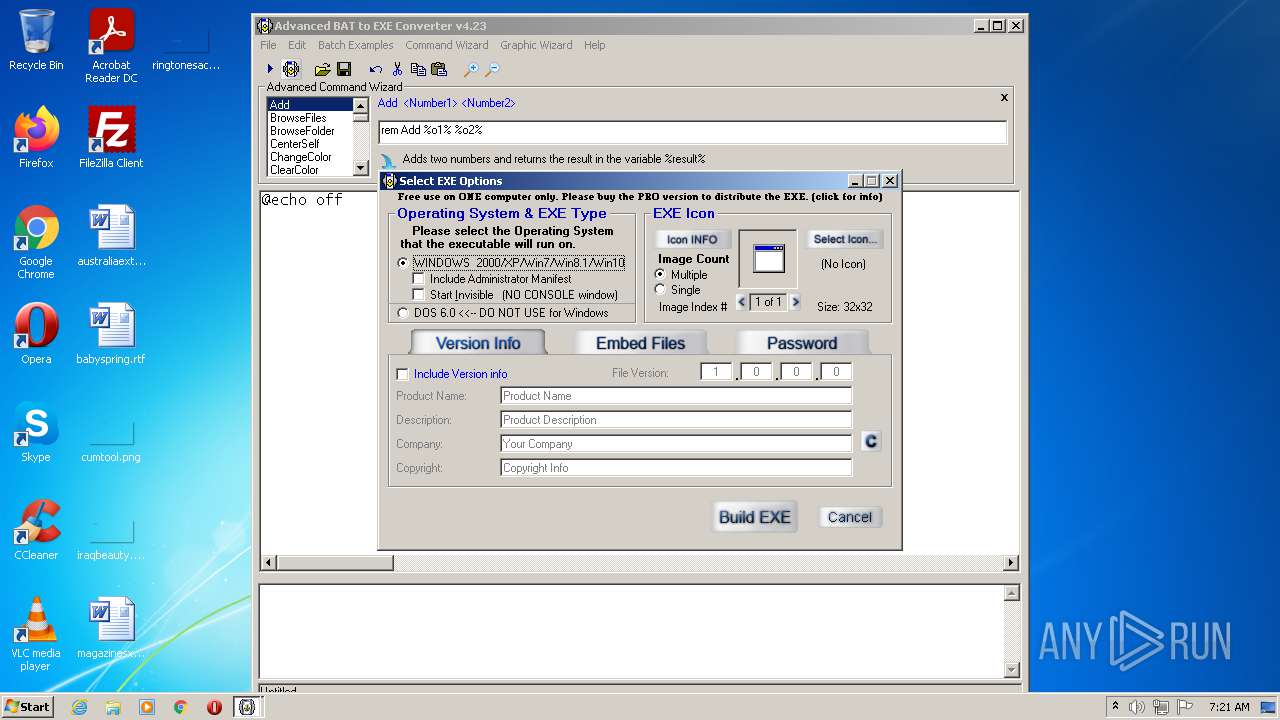
Task: Select WINDOWS 2000/XP/Win7 operating system radio
Action: pyautogui.click(x=403, y=263)
